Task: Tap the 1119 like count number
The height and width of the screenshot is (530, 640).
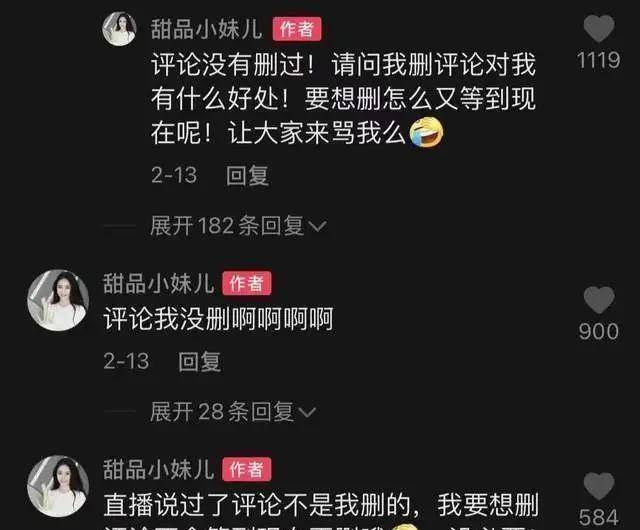Action: 599,60
